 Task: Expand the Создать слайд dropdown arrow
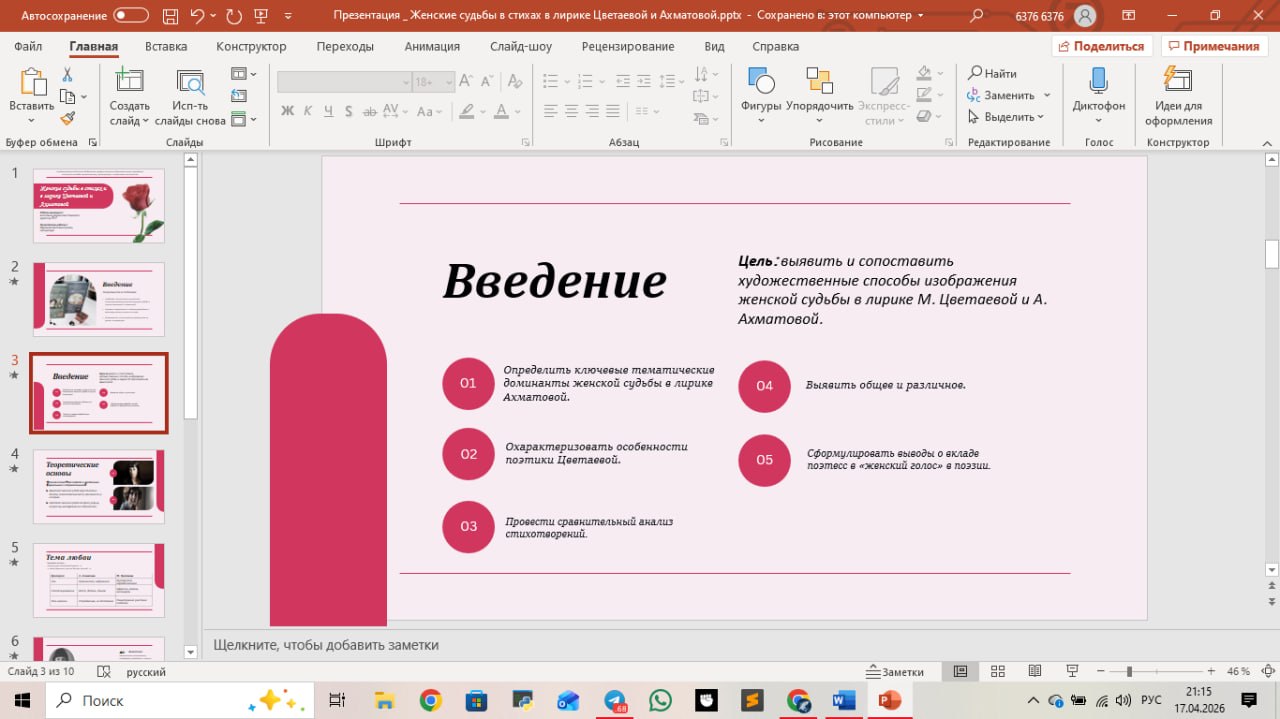(x=145, y=121)
